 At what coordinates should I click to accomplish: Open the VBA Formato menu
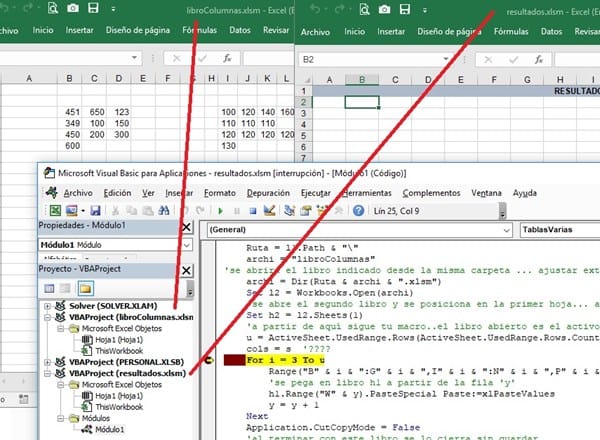(220, 193)
